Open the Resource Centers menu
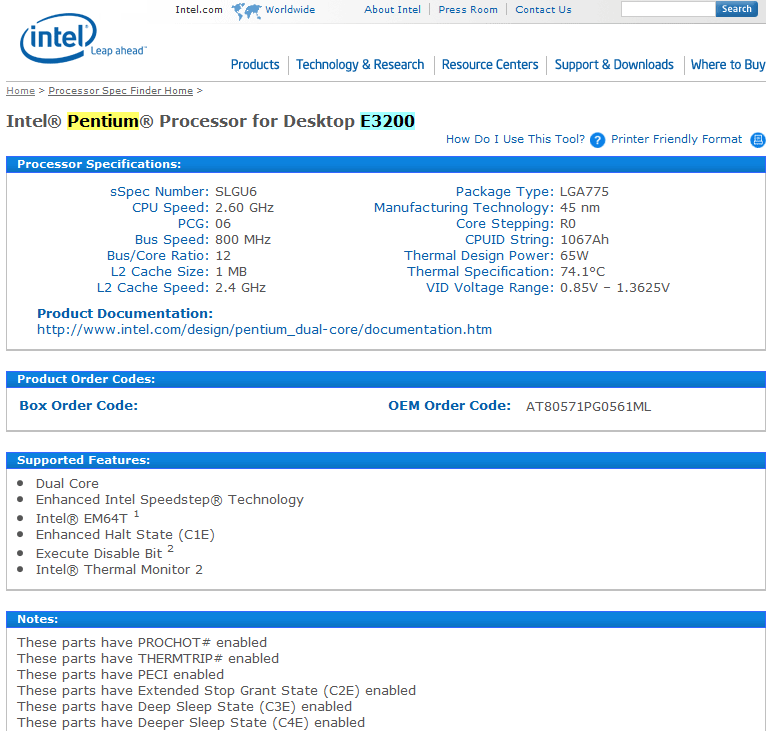The image size is (770, 731). click(490, 65)
